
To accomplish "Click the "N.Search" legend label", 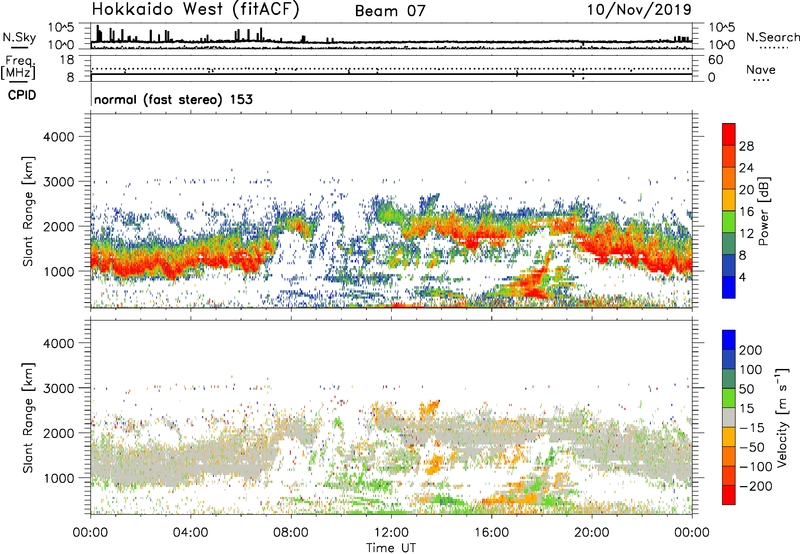I will [x=772, y=37].
